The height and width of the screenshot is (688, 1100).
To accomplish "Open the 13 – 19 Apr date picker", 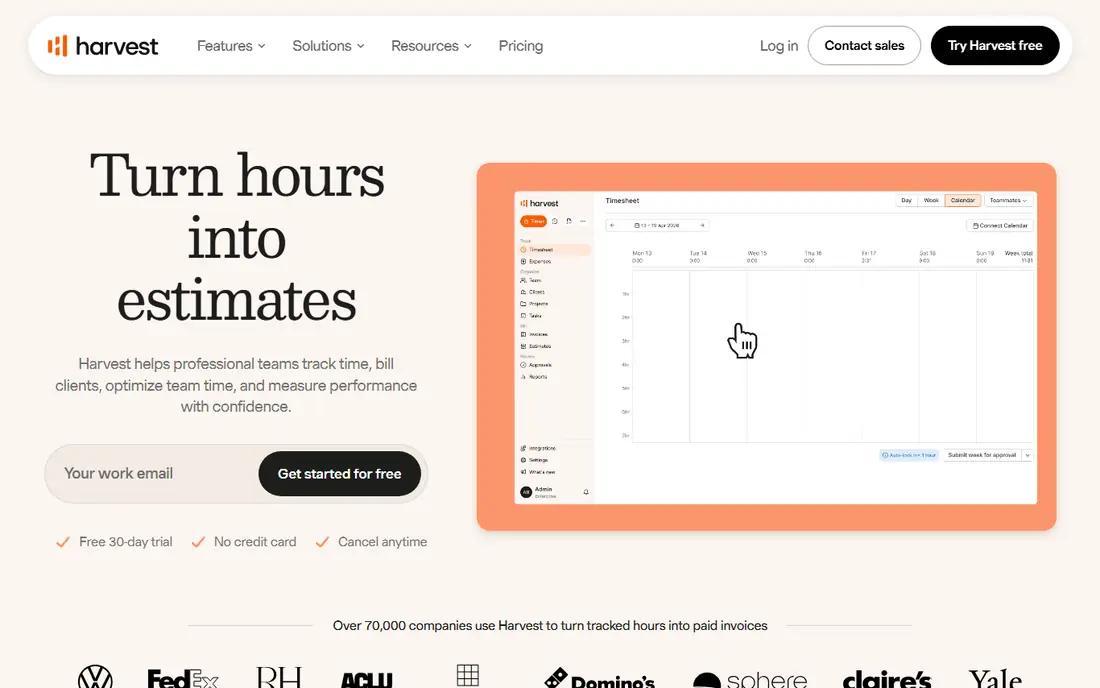I will (657, 226).
